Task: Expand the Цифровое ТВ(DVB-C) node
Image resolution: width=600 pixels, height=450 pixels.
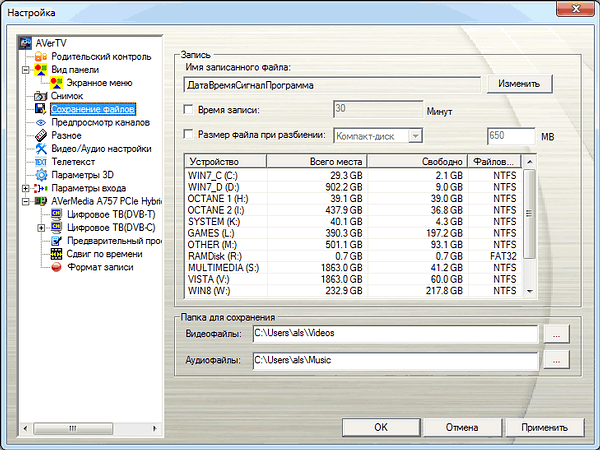Action: (x=41, y=228)
